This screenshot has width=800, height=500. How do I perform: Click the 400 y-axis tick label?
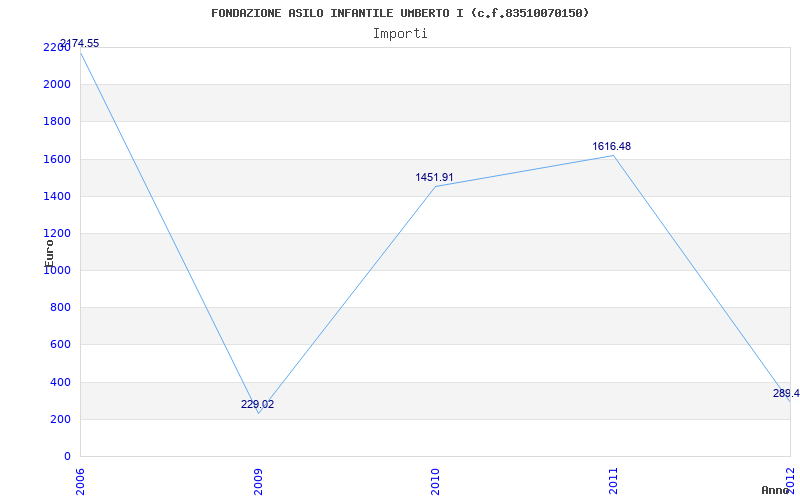(60, 382)
